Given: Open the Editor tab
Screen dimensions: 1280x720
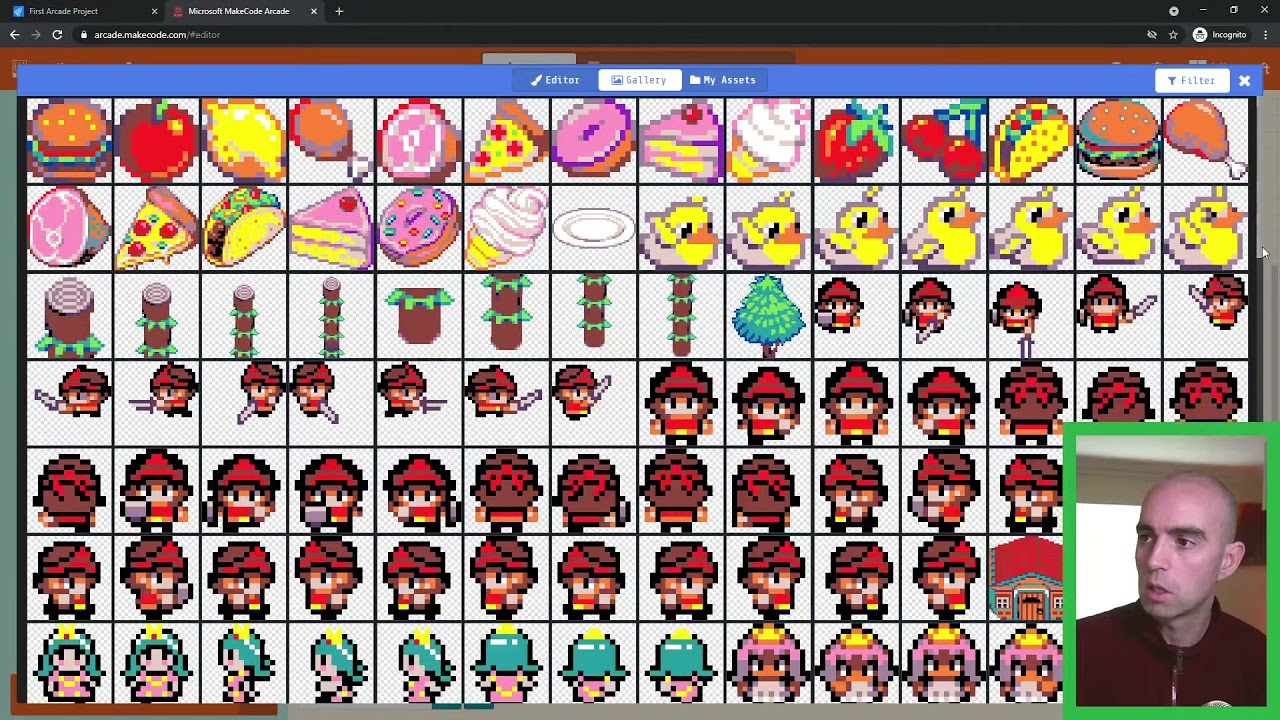Looking at the screenshot, I should tap(555, 80).
